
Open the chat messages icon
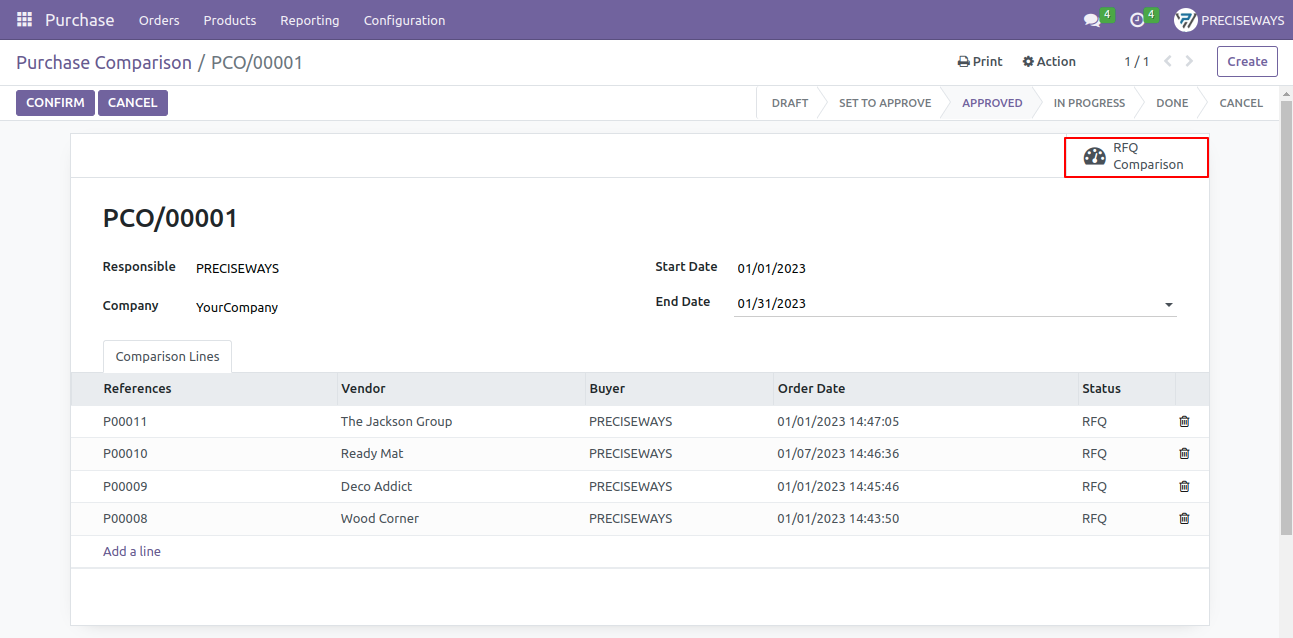1092,20
